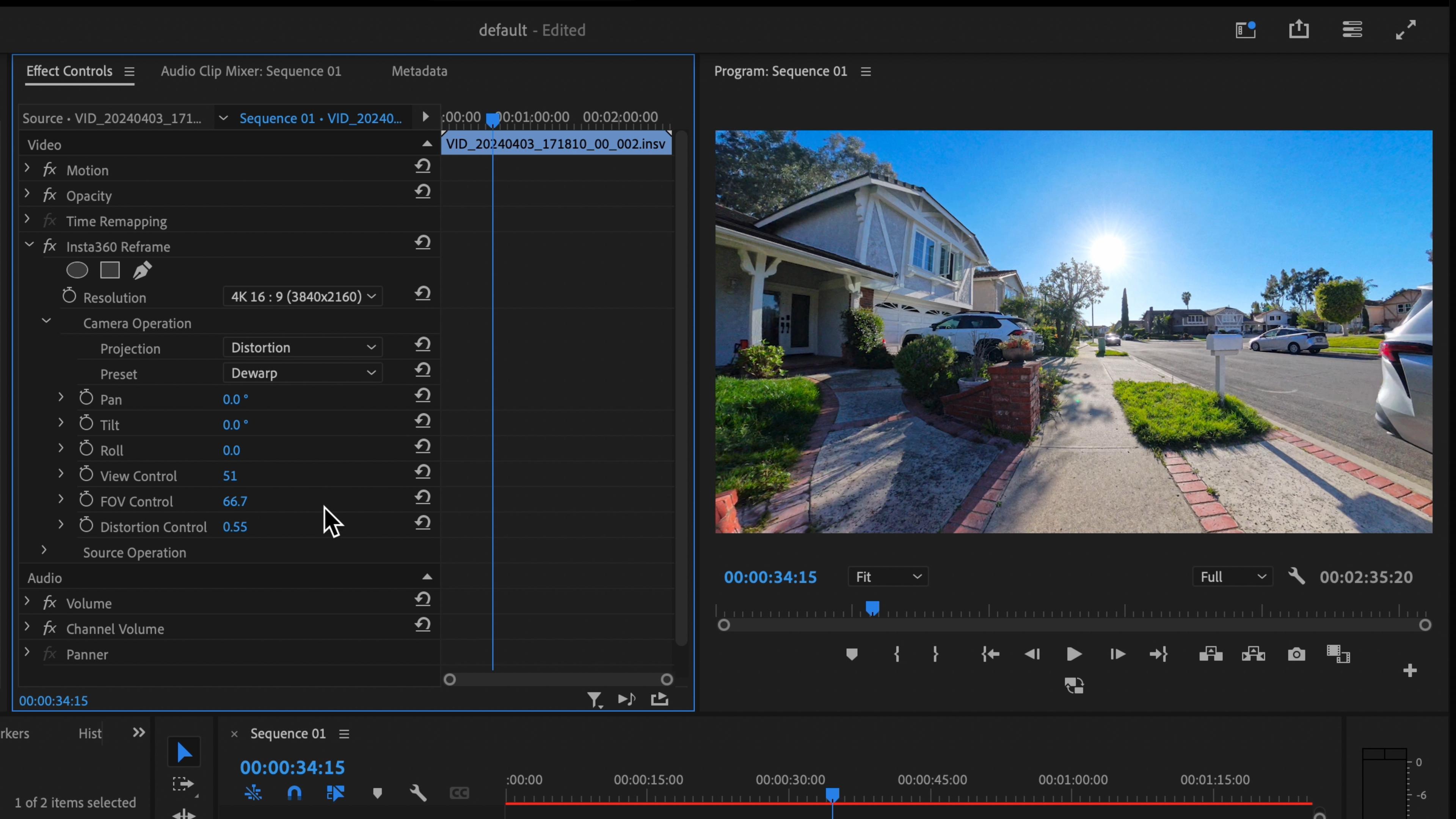Click Play in the Program monitor
The height and width of the screenshot is (819, 1456).
[1073, 654]
